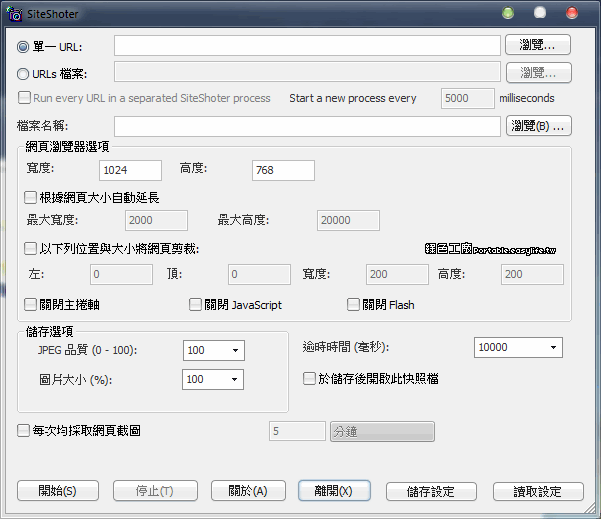This screenshot has width=601, height=519.
Task: Click the crop 高度 field showing 200
Action: click(532, 274)
